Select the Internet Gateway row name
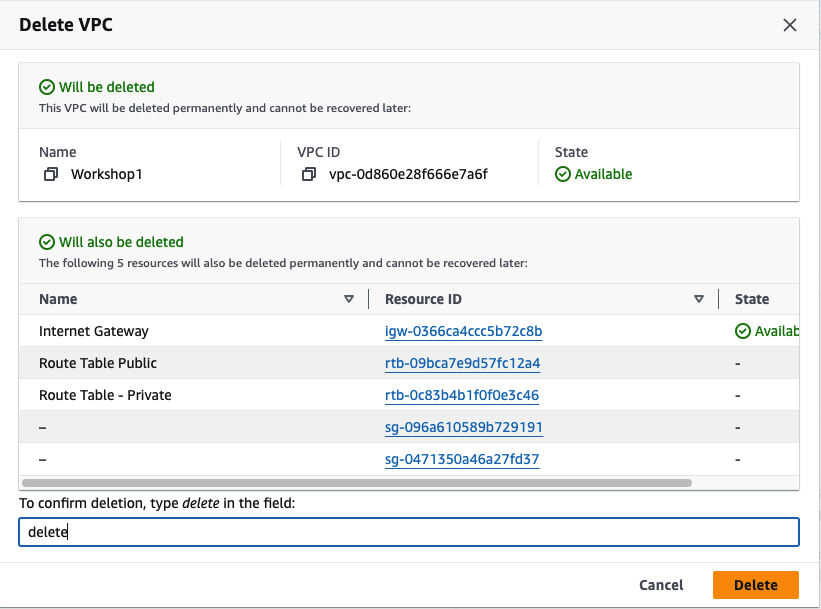The height and width of the screenshot is (609, 821). click(x=94, y=331)
